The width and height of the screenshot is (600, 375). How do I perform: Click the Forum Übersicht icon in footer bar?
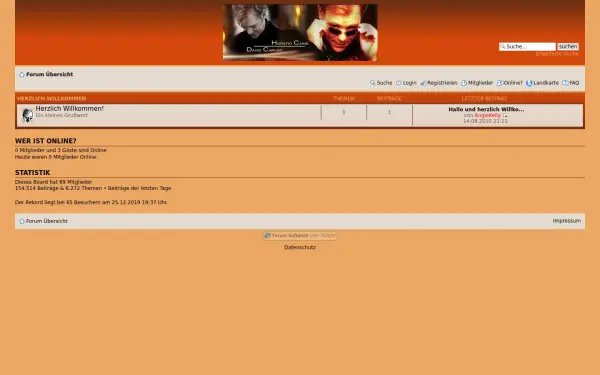tap(22, 222)
